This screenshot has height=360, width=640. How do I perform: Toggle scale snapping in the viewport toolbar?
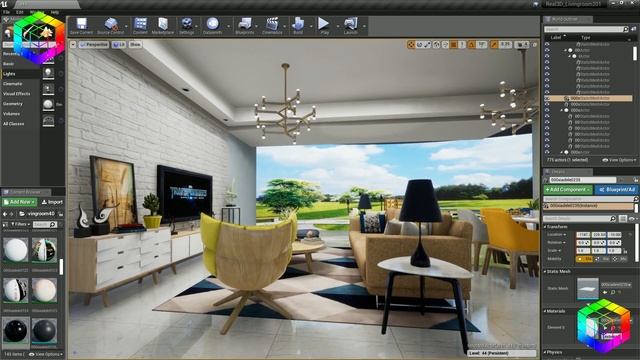[494, 44]
